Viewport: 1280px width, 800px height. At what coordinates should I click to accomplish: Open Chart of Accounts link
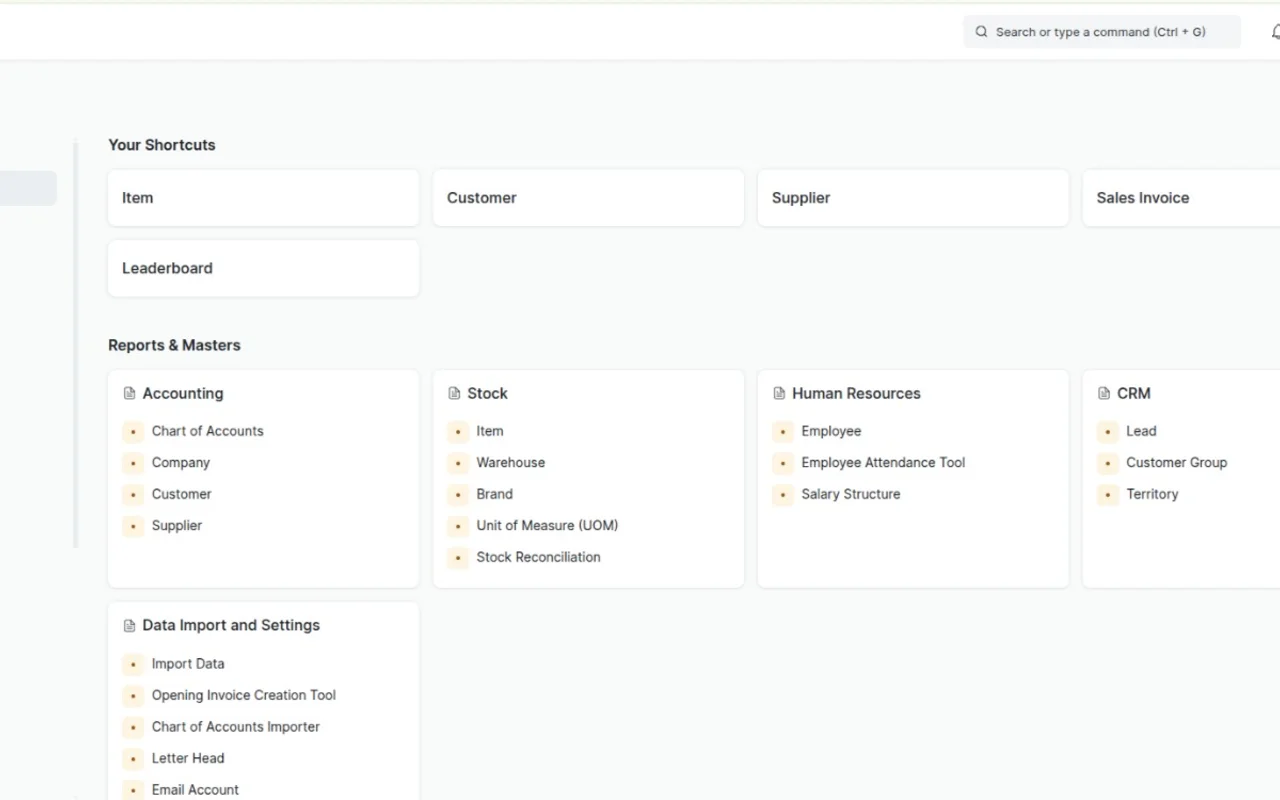click(x=207, y=431)
